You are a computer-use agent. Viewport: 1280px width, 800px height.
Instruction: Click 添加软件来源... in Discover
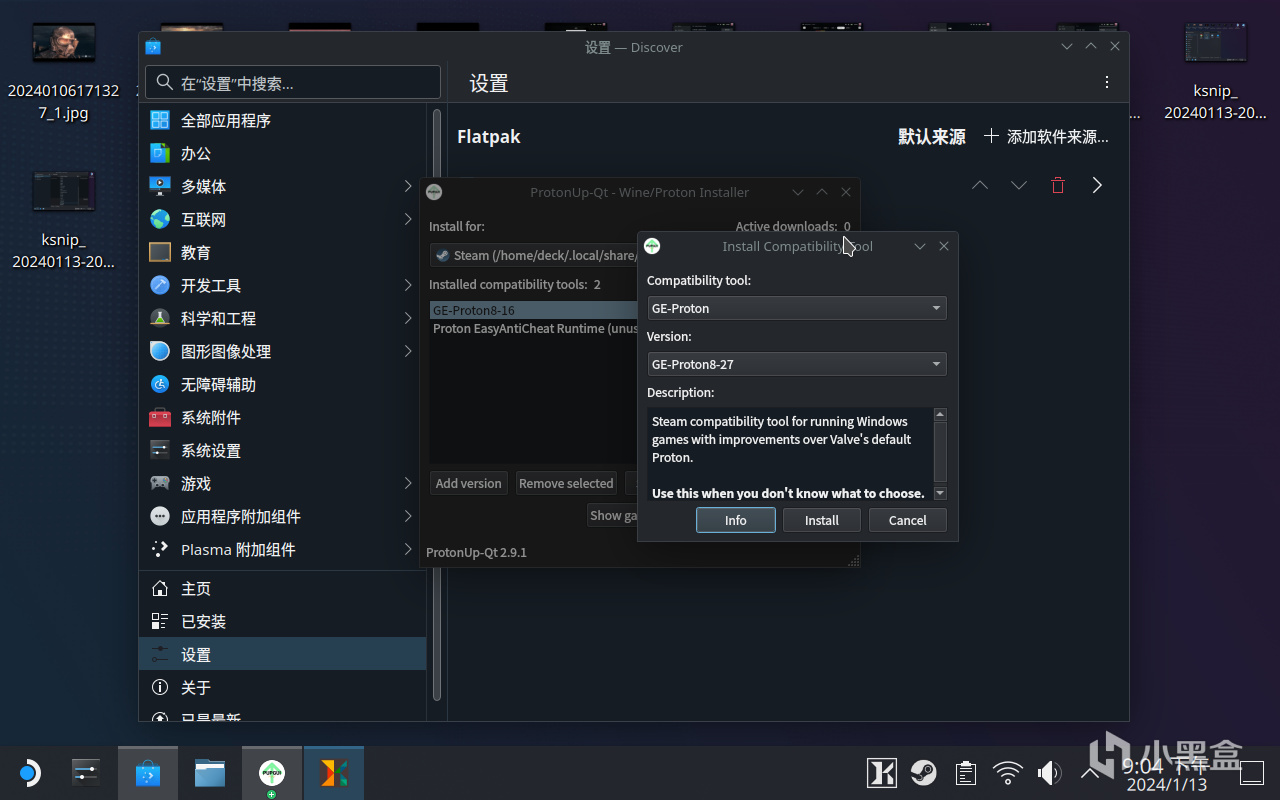pyautogui.click(x=1046, y=136)
